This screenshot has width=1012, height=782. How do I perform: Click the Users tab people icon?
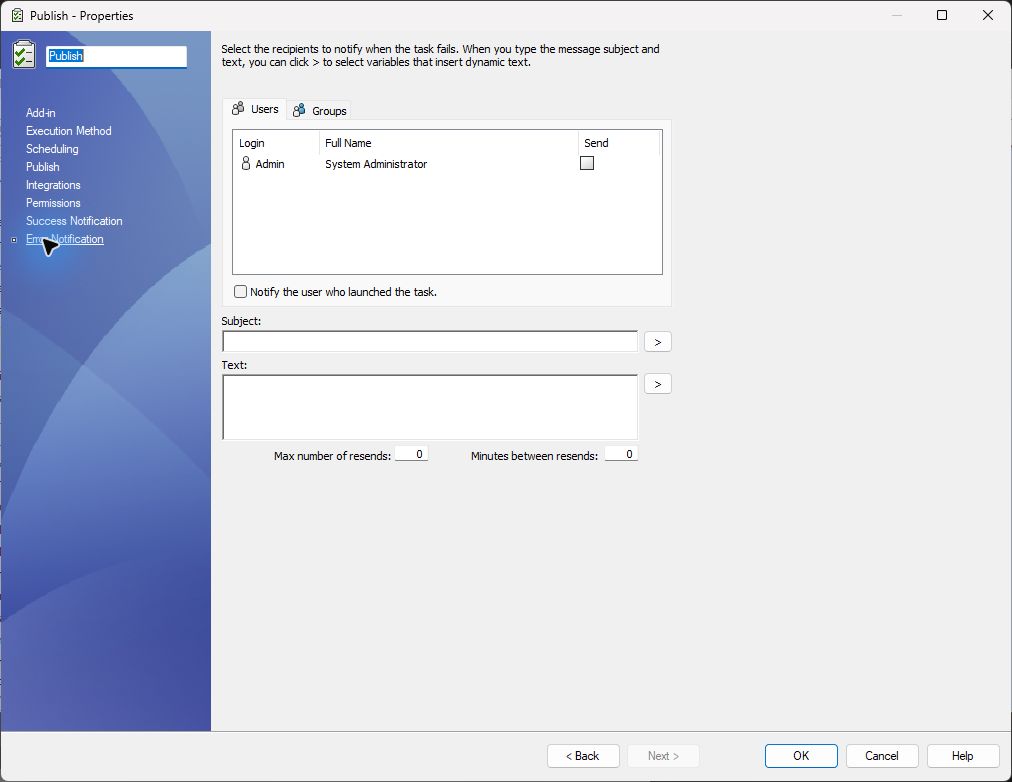click(x=238, y=108)
